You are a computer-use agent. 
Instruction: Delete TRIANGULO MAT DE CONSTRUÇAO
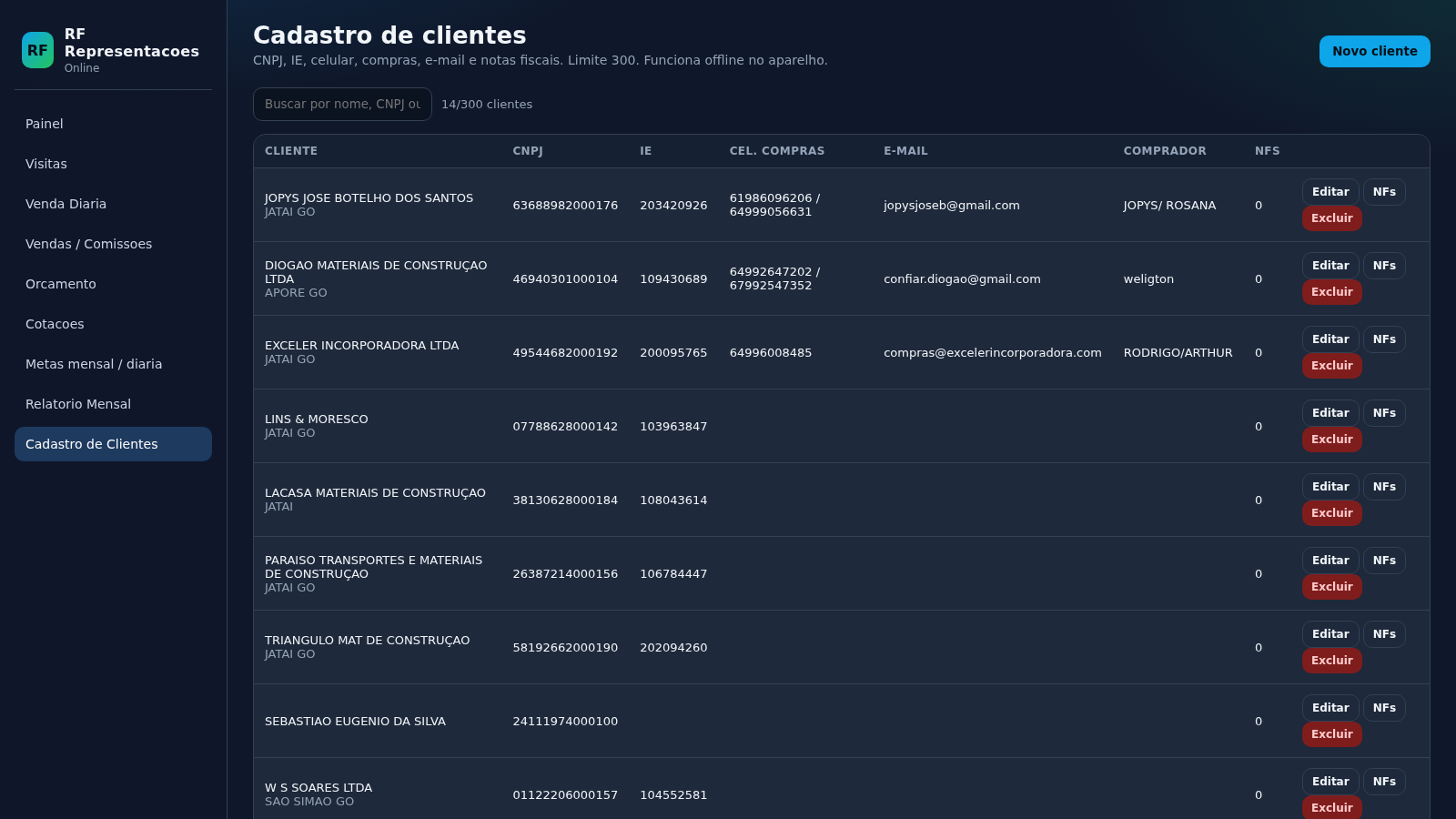tap(1331, 661)
